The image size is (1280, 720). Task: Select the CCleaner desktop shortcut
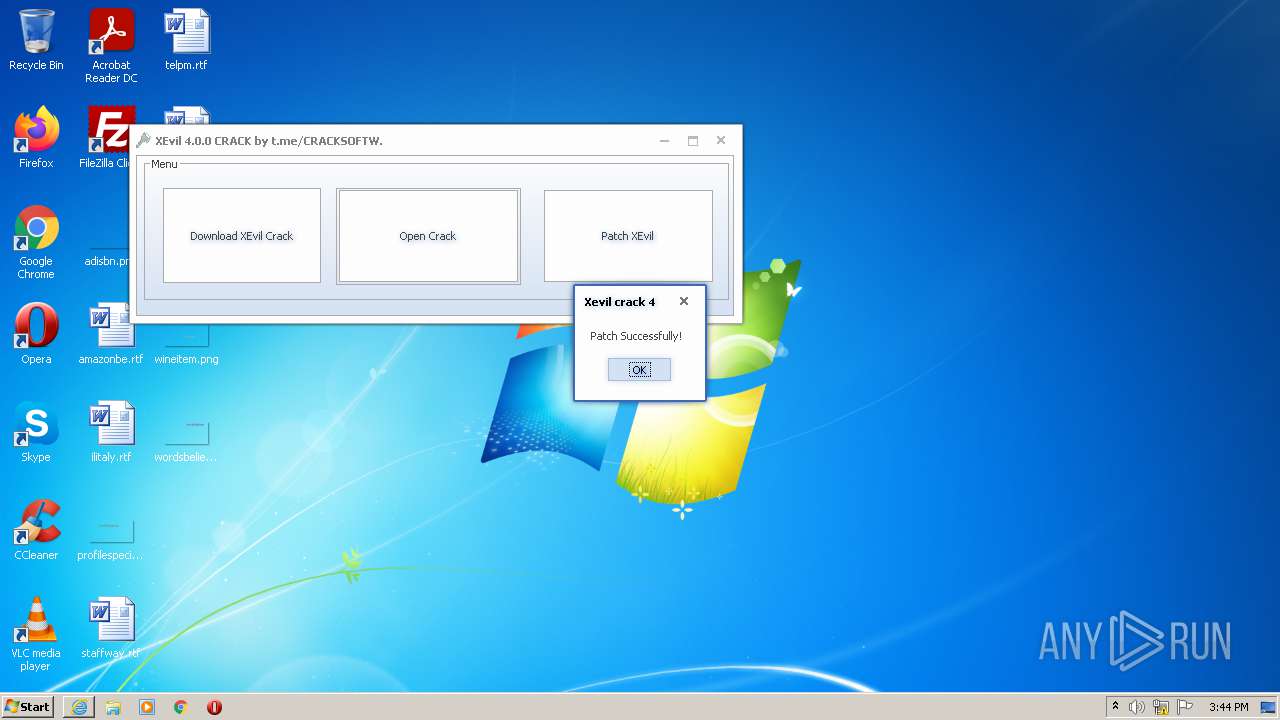36,530
